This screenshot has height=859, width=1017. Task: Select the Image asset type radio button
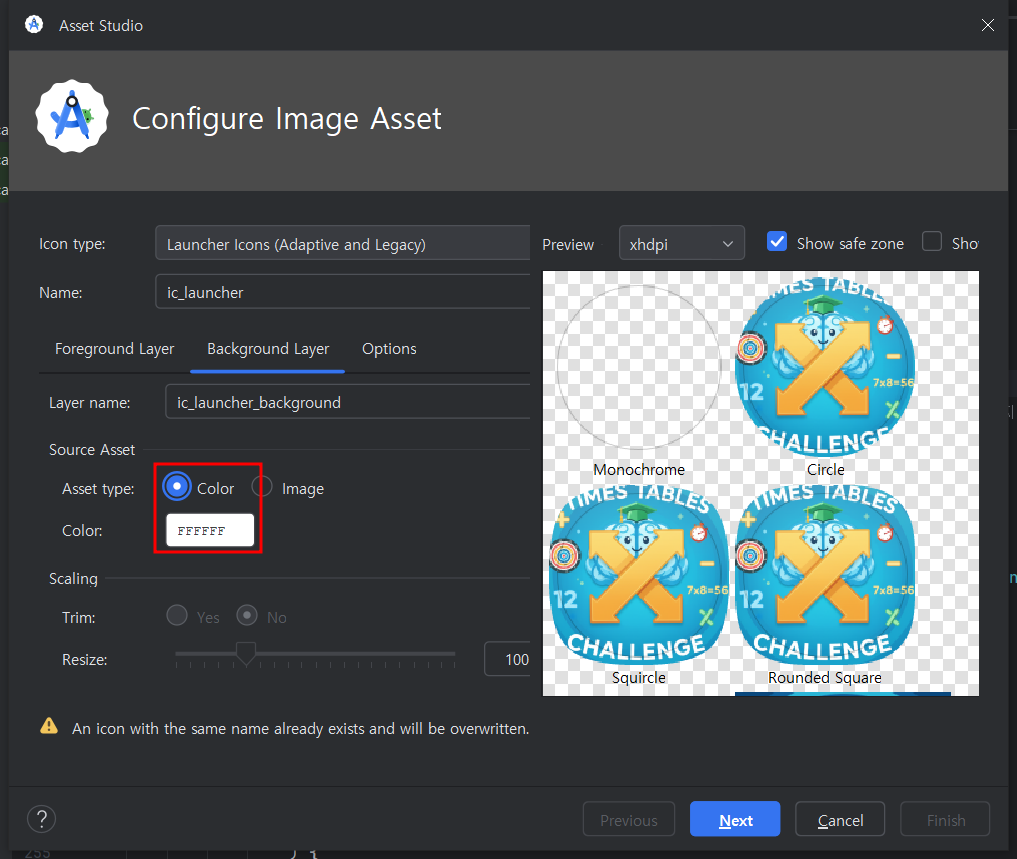(262, 487)
